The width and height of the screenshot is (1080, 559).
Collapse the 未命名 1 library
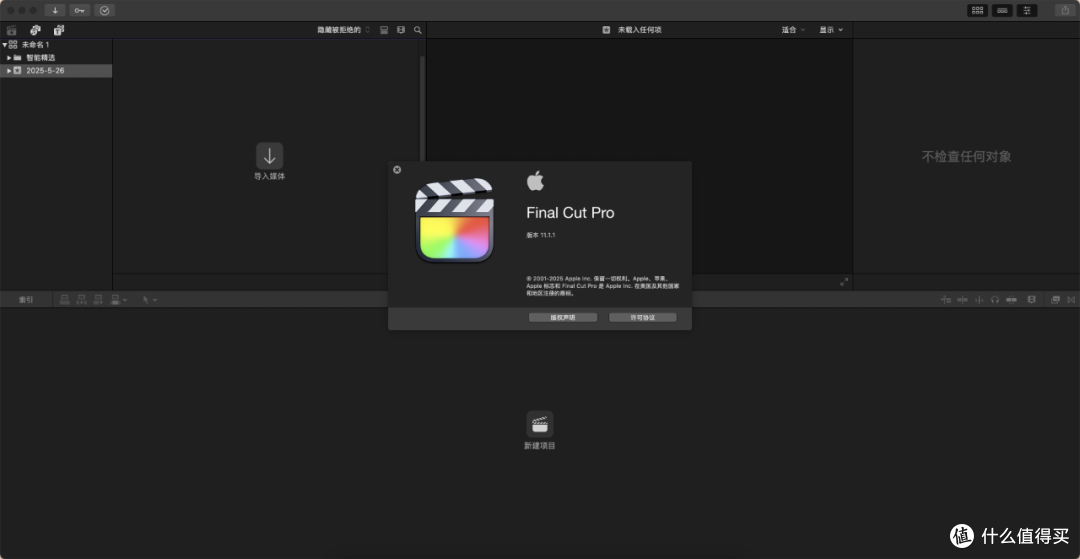pos(4,45)
